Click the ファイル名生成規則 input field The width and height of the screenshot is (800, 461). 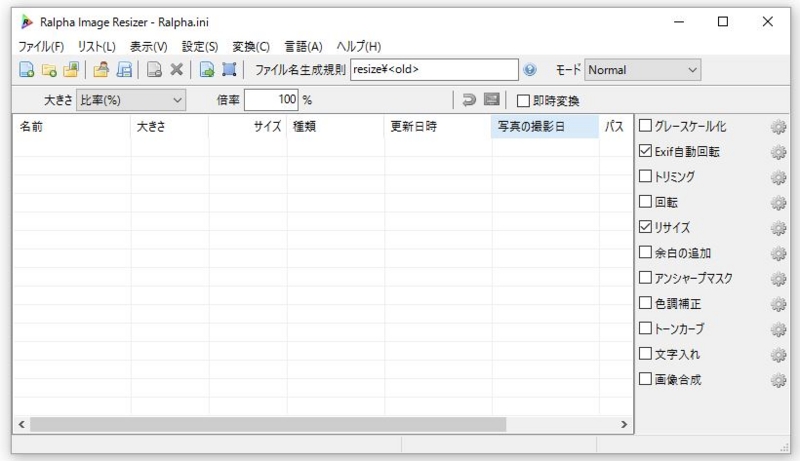(434, 70)
